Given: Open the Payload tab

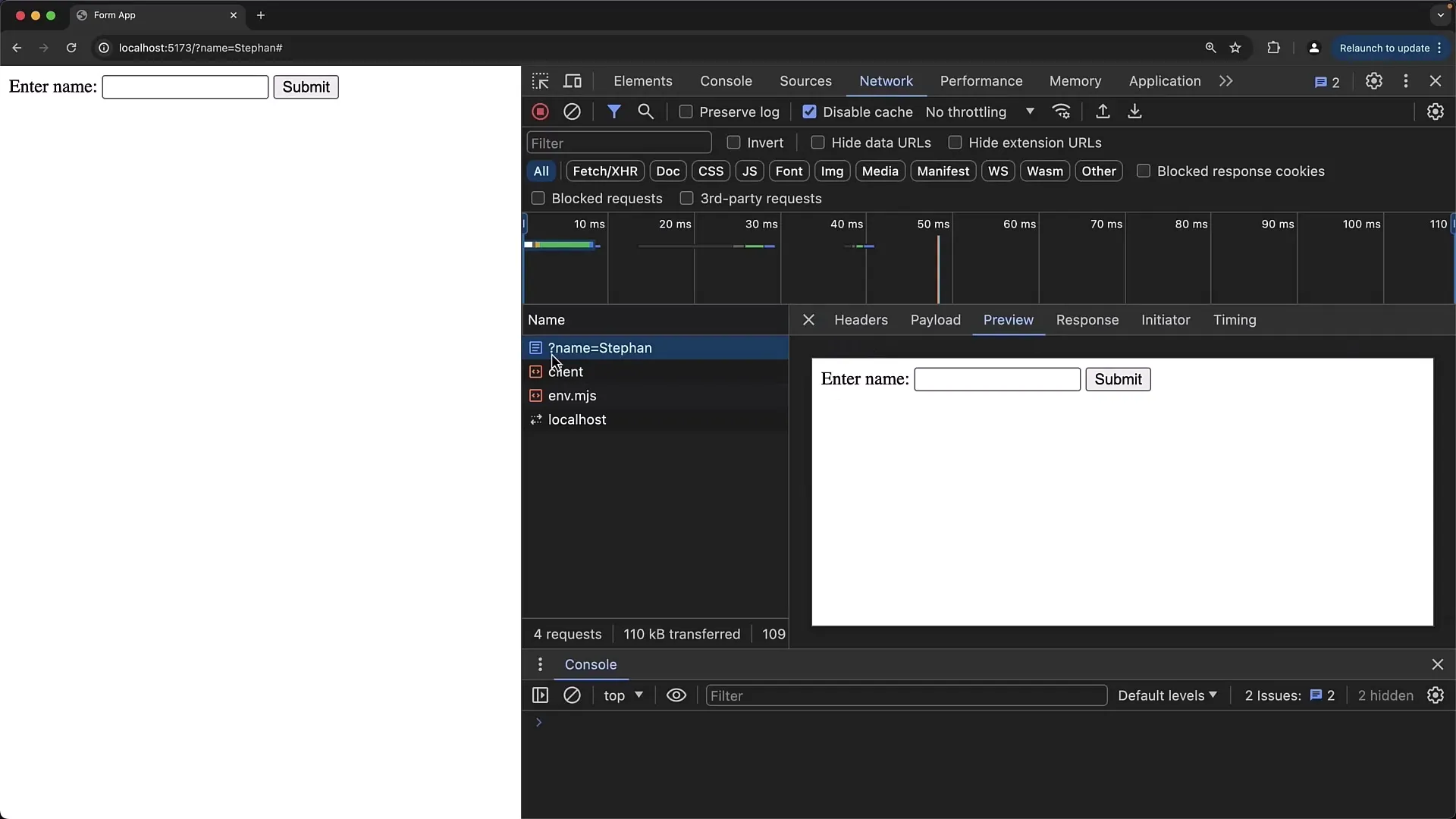Looking at the screenshot, I should 935,320.
